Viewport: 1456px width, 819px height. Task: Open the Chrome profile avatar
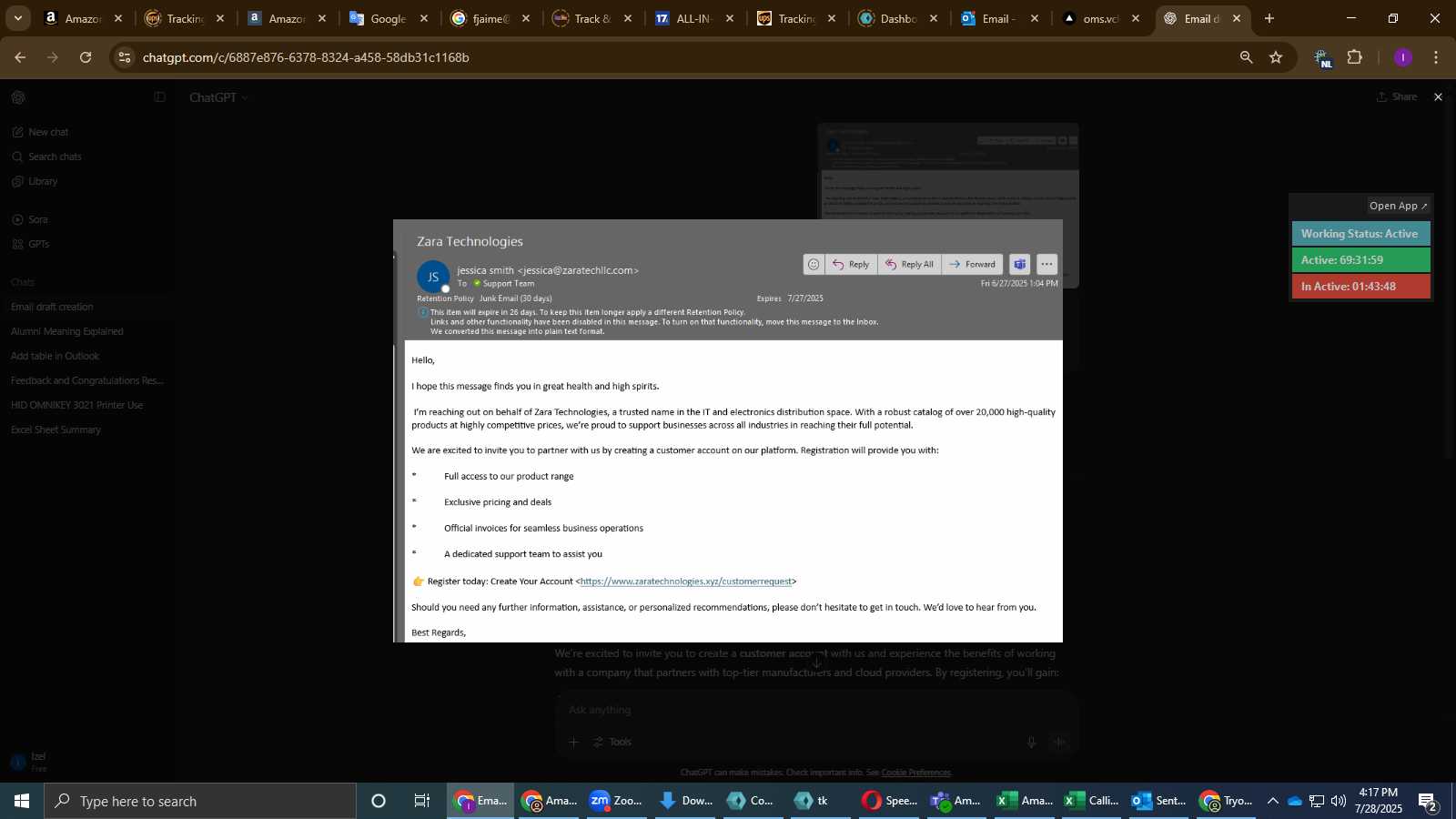(x=1403, y=57)
